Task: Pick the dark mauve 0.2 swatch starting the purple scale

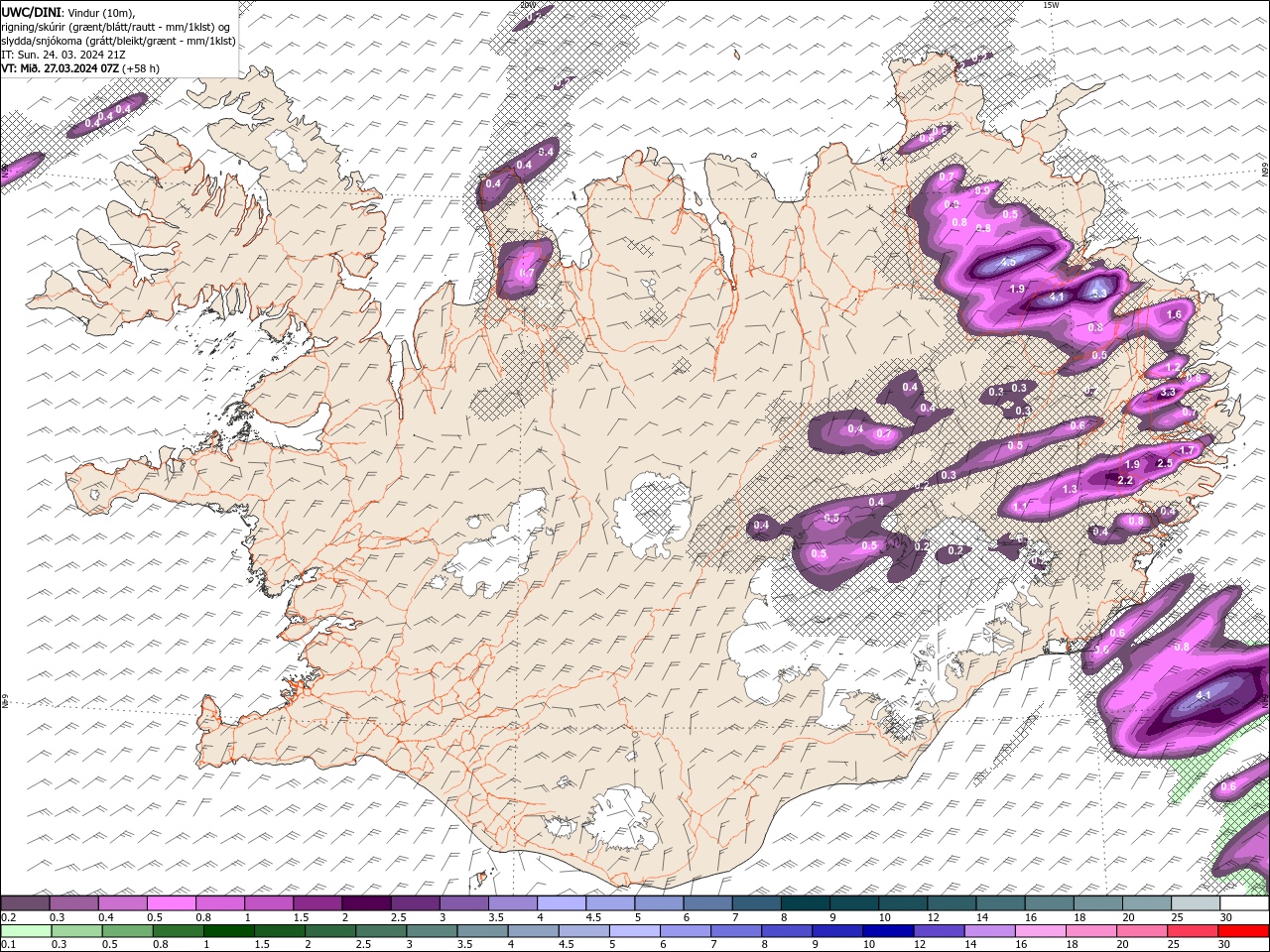Action: 25,903
